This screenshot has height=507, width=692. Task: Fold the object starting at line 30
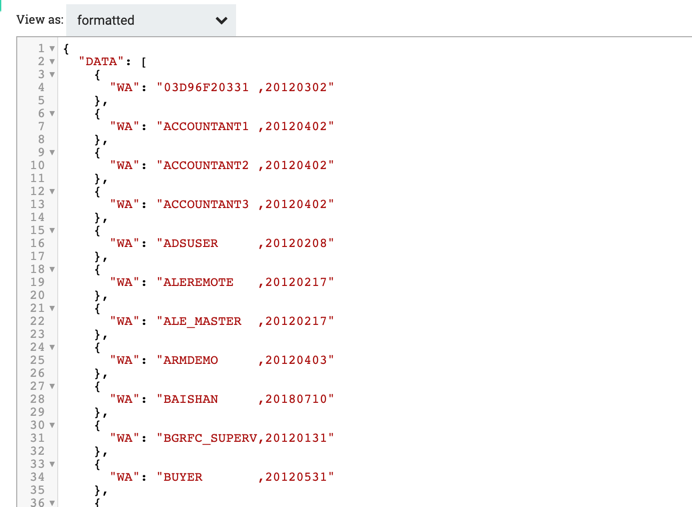52,426
